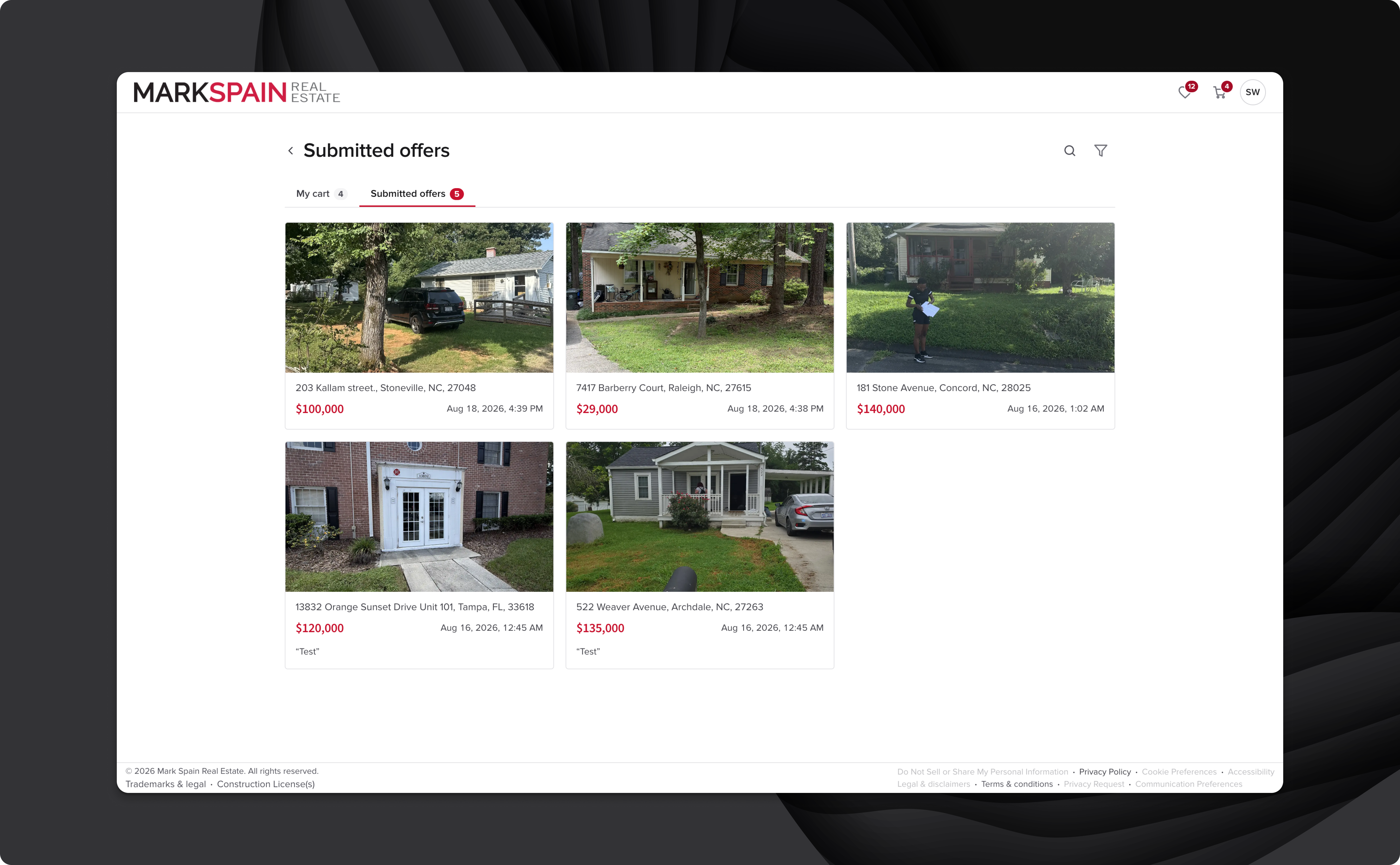Open the SW user profile avatar

pos(1252,92)
